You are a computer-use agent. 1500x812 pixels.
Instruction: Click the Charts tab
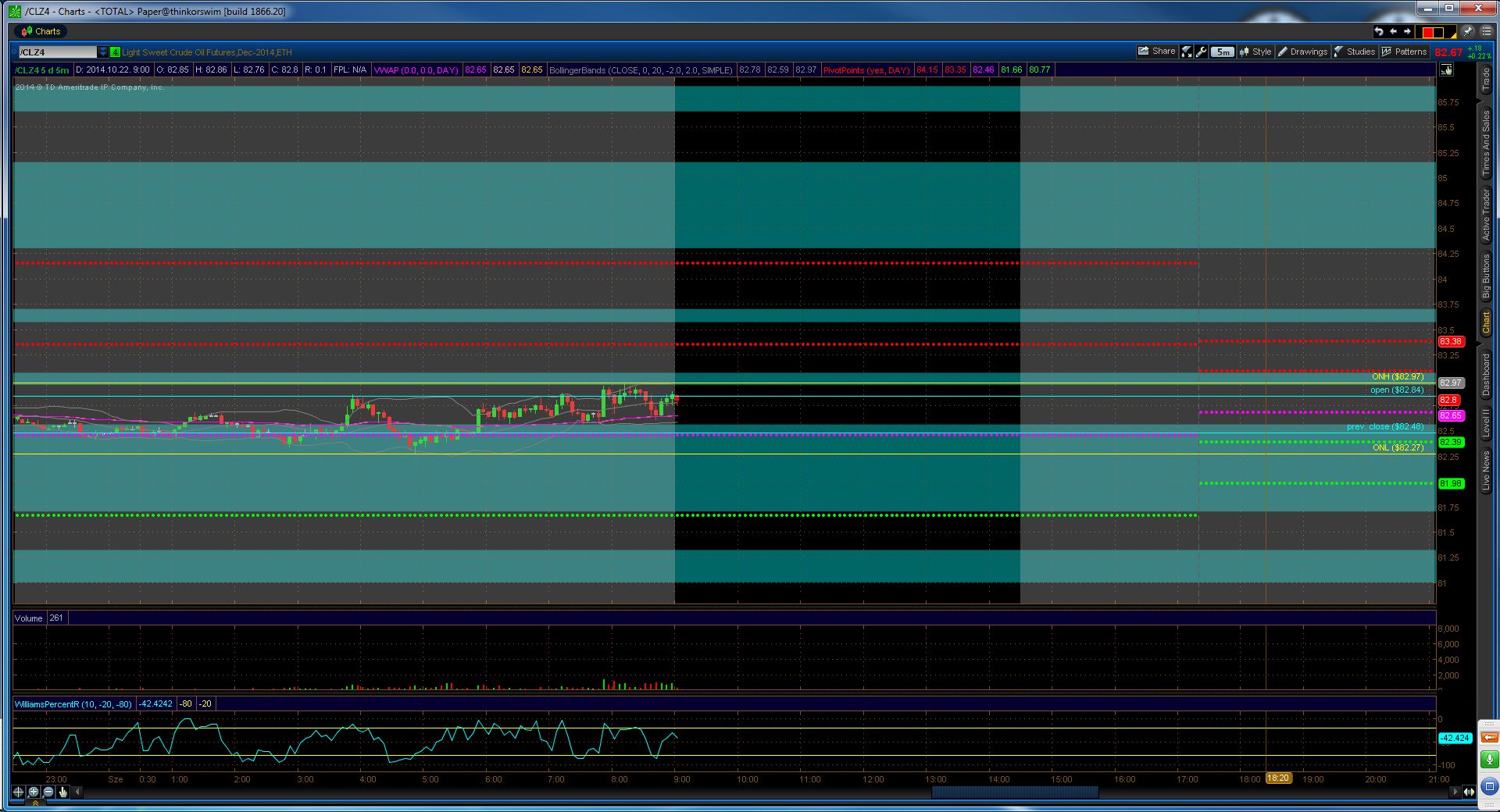coord(41,31)
